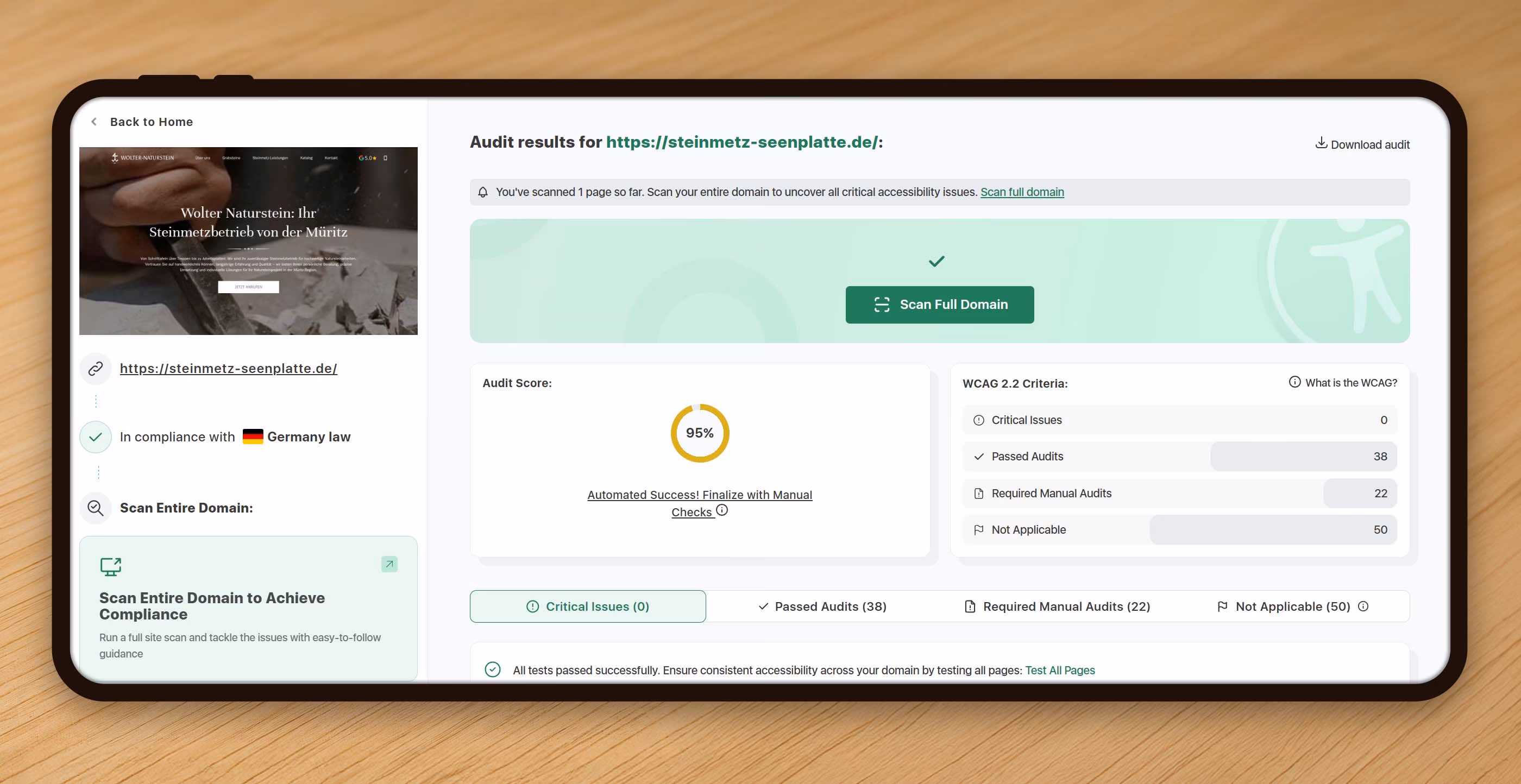
Task: Open the Scan full domain banner link
Action: 1022,192
